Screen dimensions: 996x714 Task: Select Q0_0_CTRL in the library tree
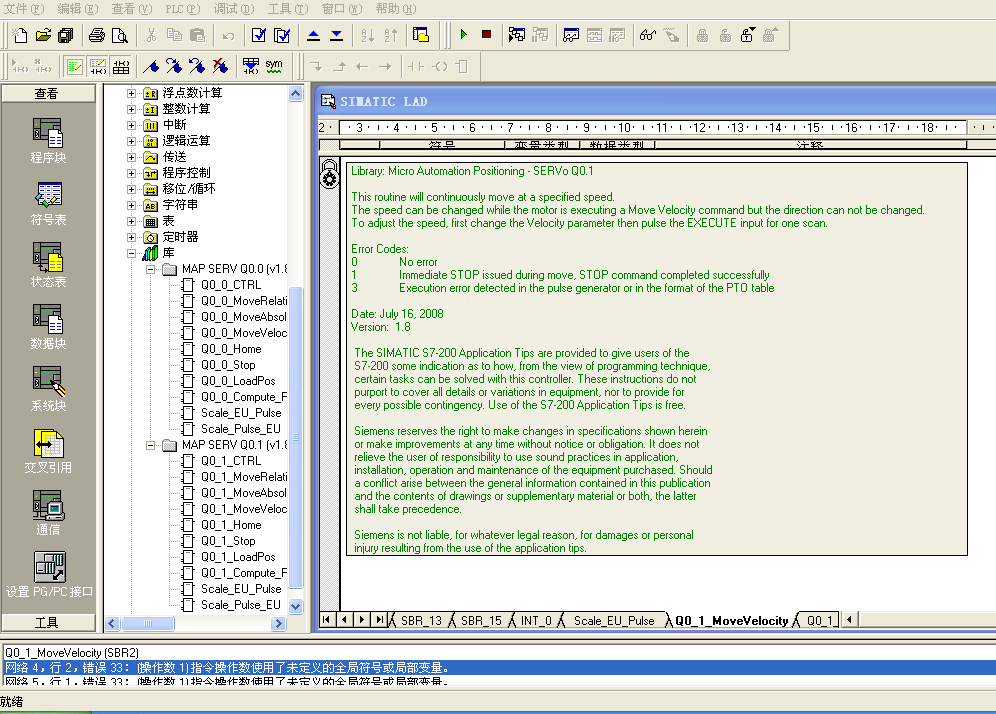click(x=231, y=285)
